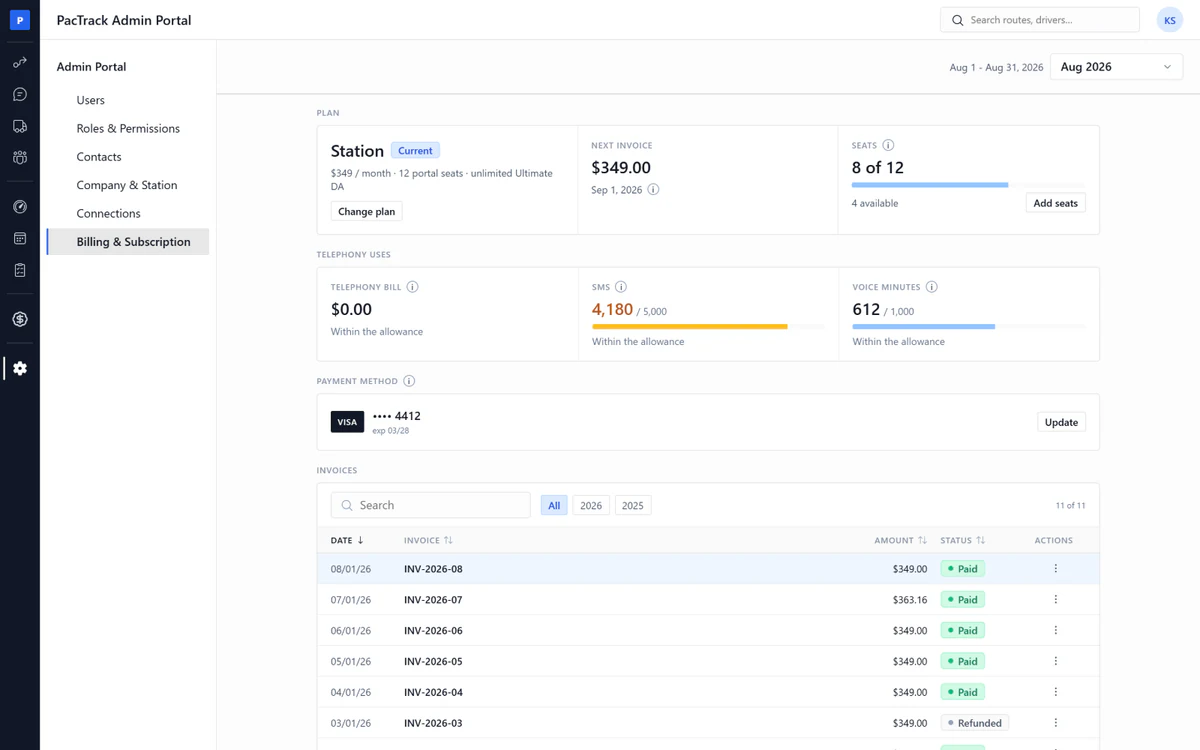This screenshot has width=1200, height=750.
Task: Open actions menu for INV-2026-06
Action: [1055, 631]
